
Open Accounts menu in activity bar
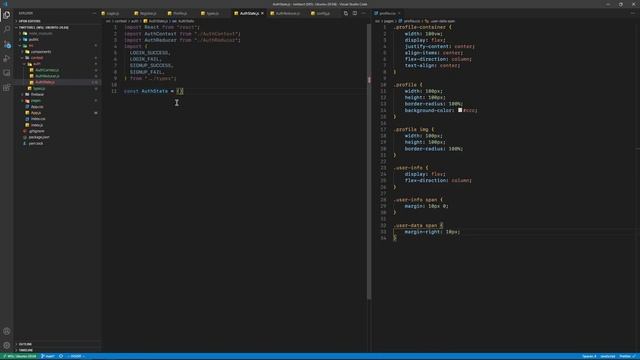[x=7, y=331]
